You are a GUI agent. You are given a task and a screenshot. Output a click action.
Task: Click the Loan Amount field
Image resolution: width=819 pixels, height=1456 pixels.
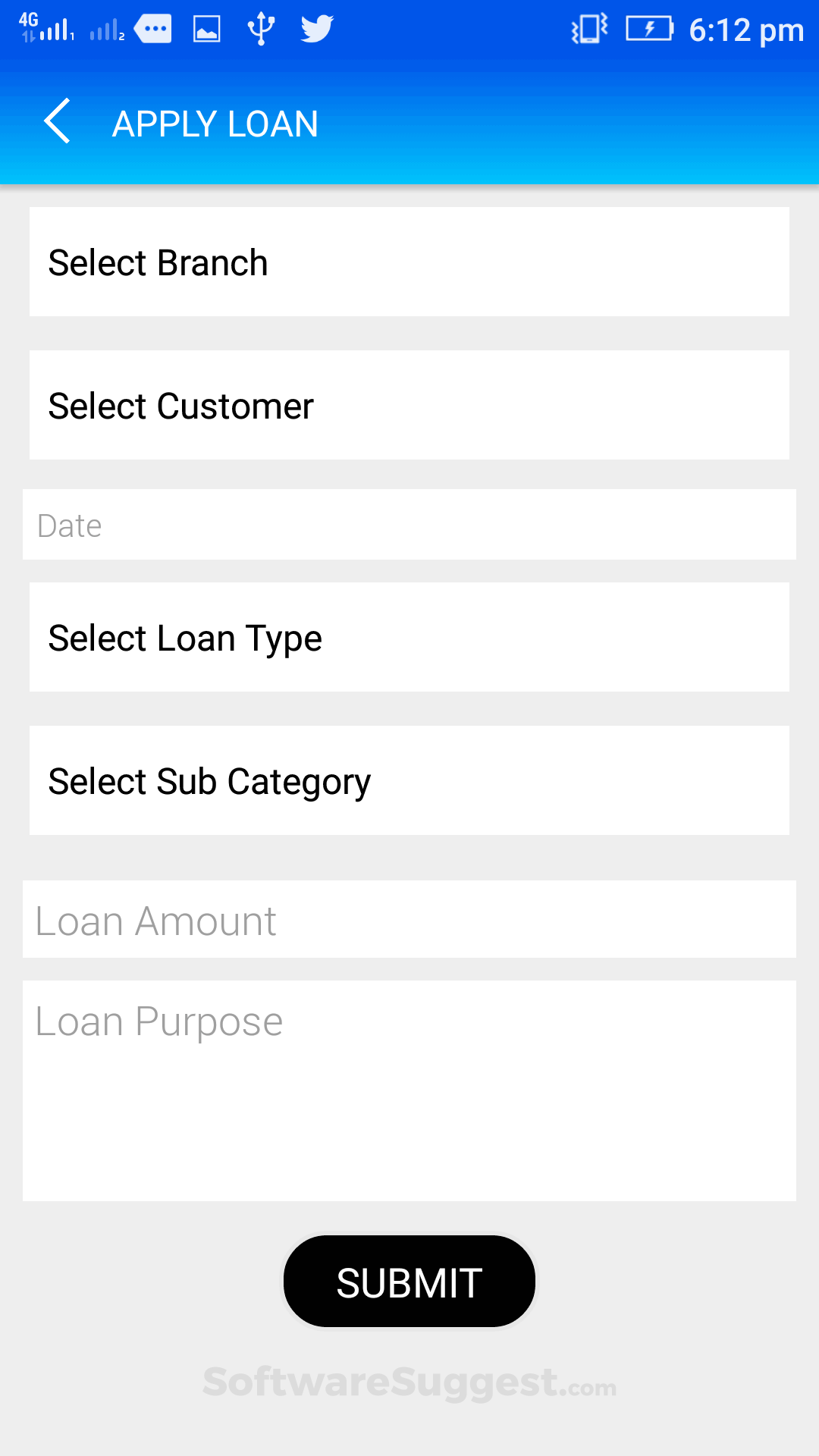point(409,920)
